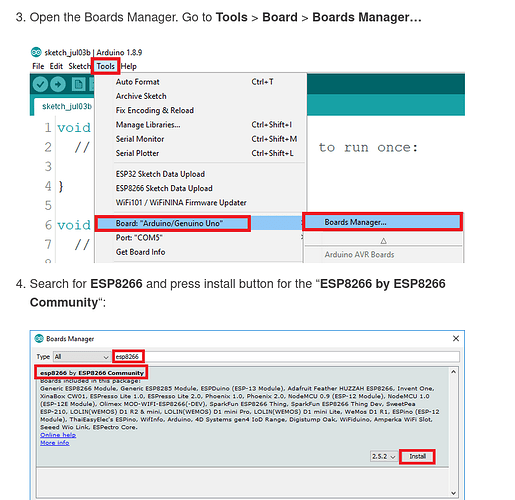
Task: Open the Tools menu
Action: pos(106,66)
